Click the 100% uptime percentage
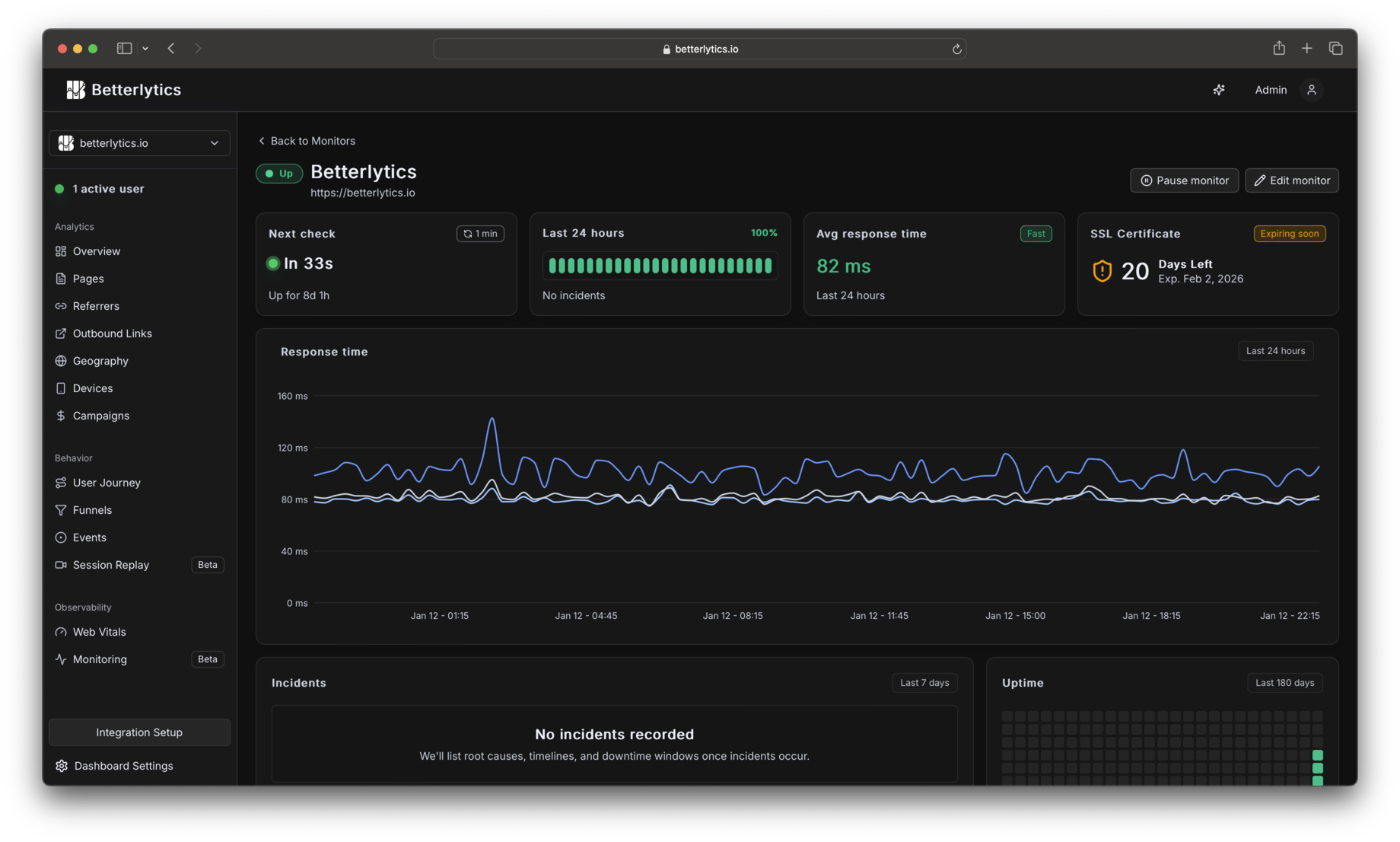 [764, 233]
